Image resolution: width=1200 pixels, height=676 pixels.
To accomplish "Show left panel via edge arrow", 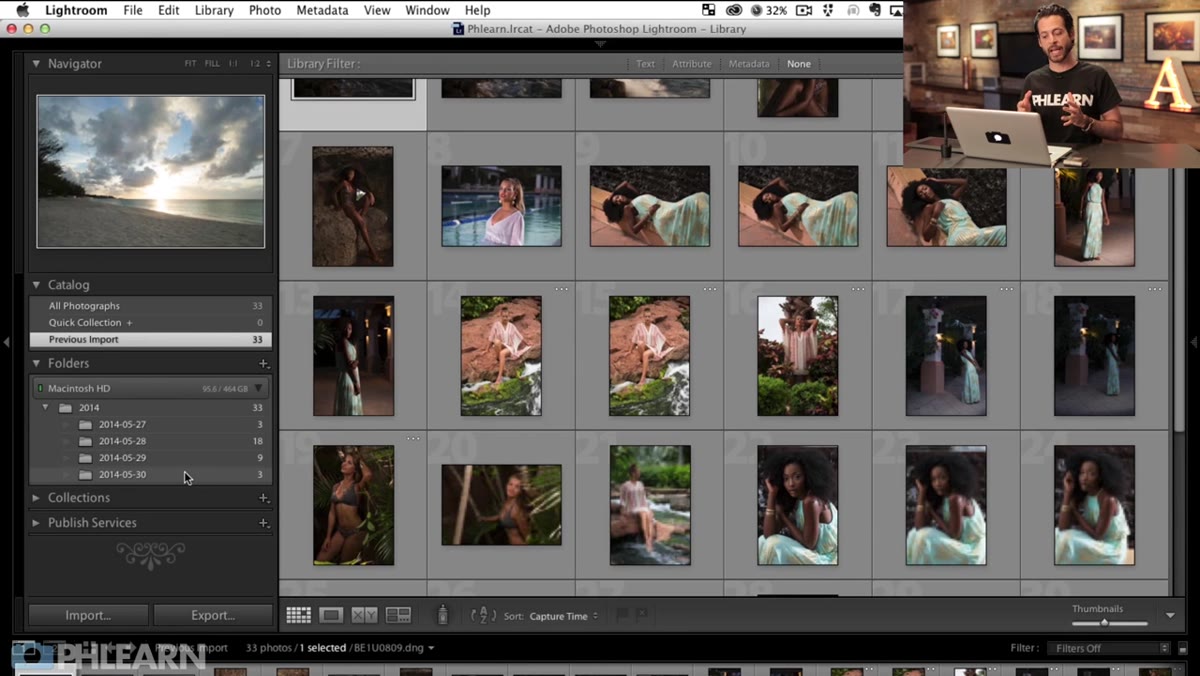I will coord(6,342).
